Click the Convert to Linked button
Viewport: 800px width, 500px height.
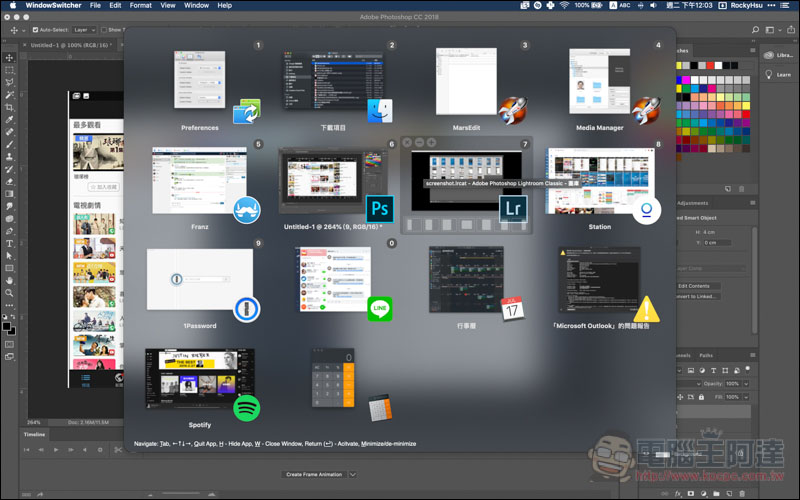697,296
